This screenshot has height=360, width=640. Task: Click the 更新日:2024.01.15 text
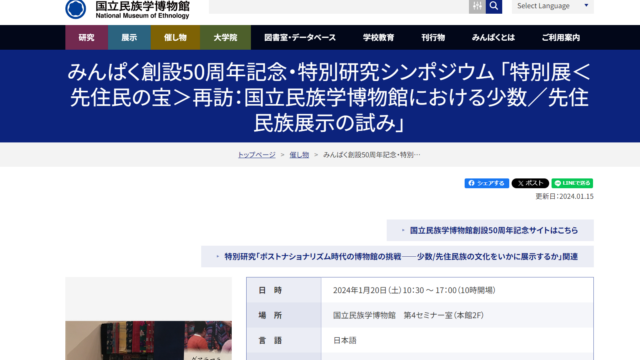tap(564, 196)
